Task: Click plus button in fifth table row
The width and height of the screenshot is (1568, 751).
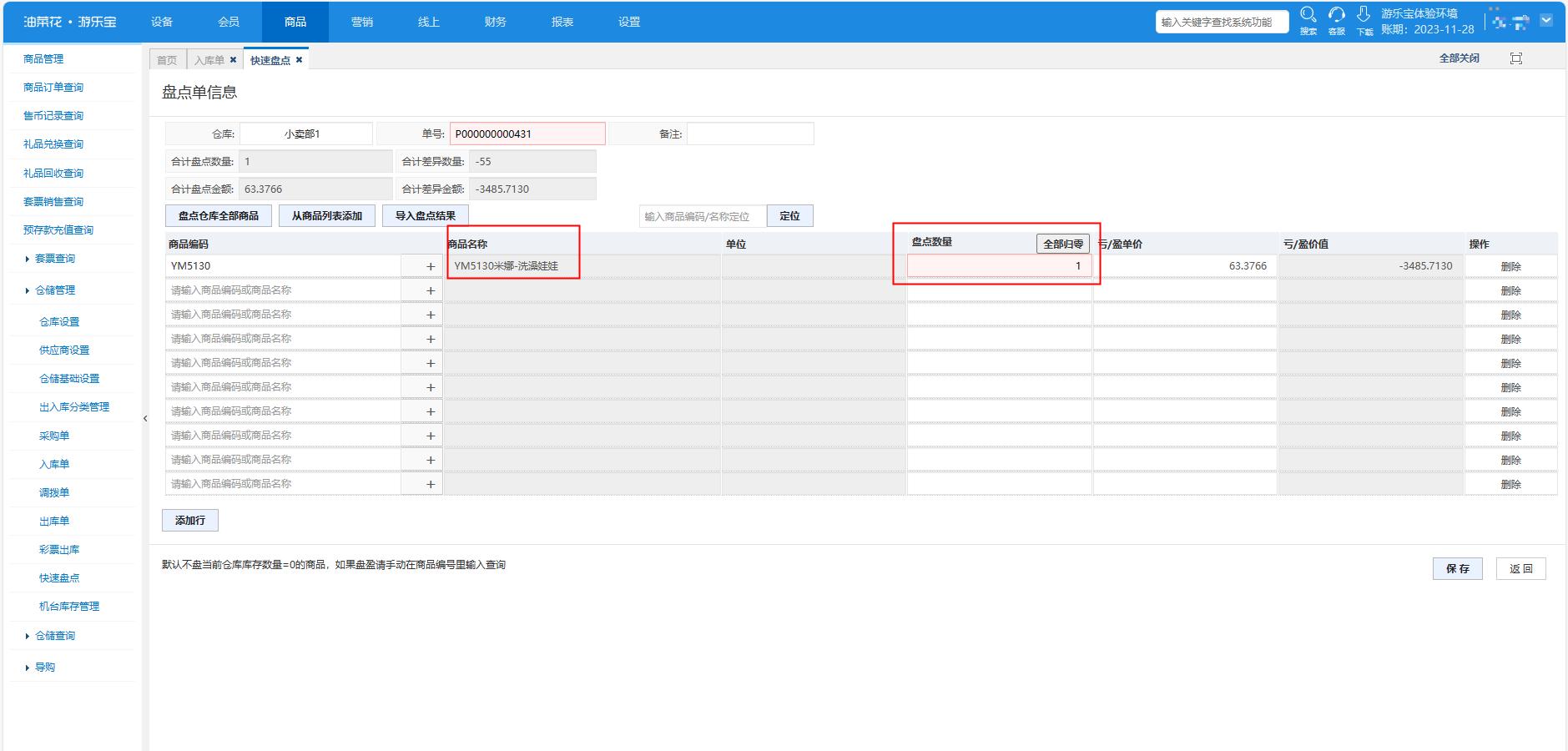Action: click(x=431, y=363)
